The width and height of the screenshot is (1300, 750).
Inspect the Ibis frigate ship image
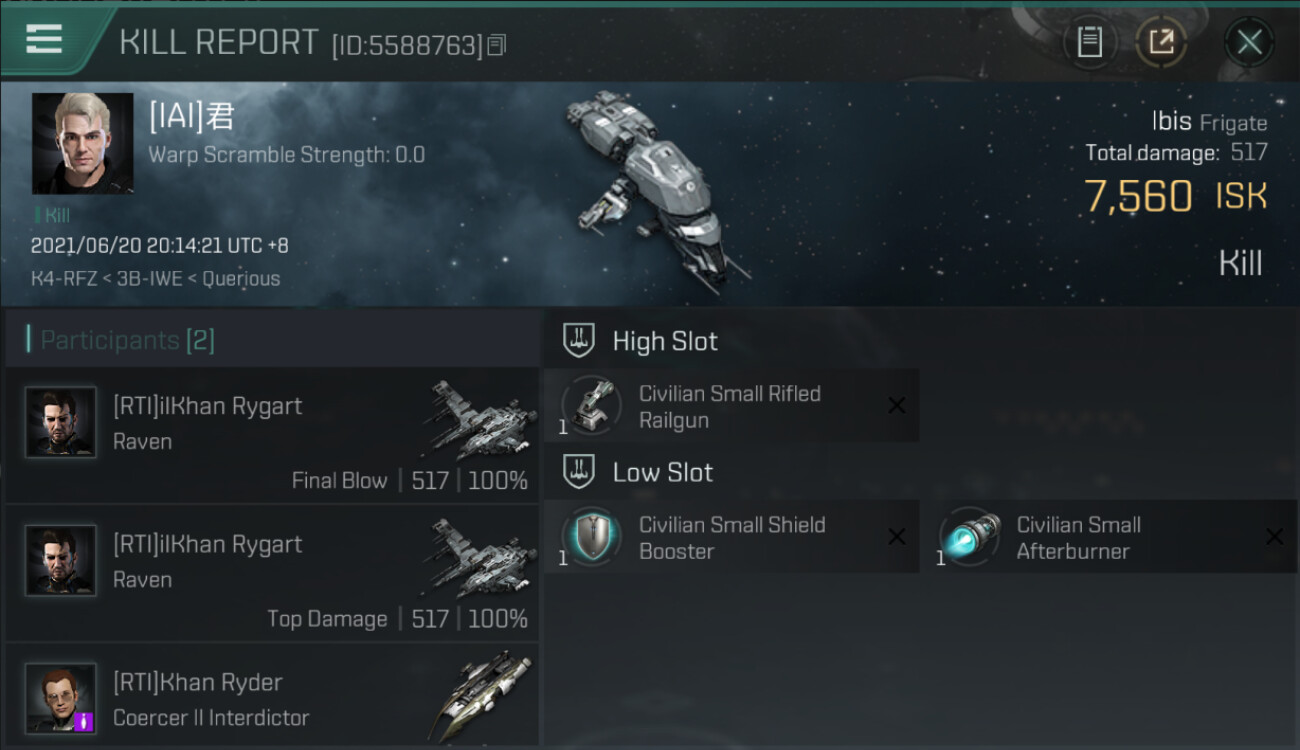pos(656,190)
